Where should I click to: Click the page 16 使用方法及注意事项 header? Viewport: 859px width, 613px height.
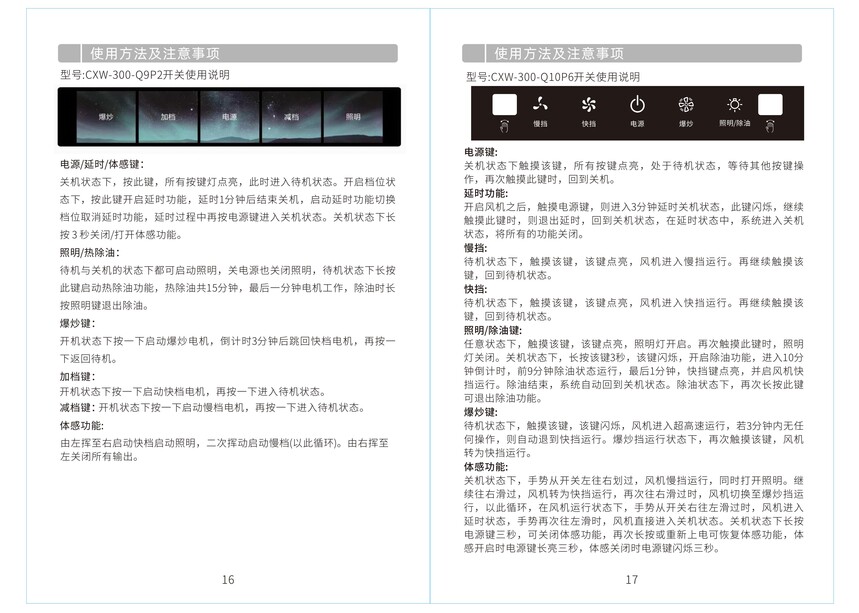pos(155,54)
